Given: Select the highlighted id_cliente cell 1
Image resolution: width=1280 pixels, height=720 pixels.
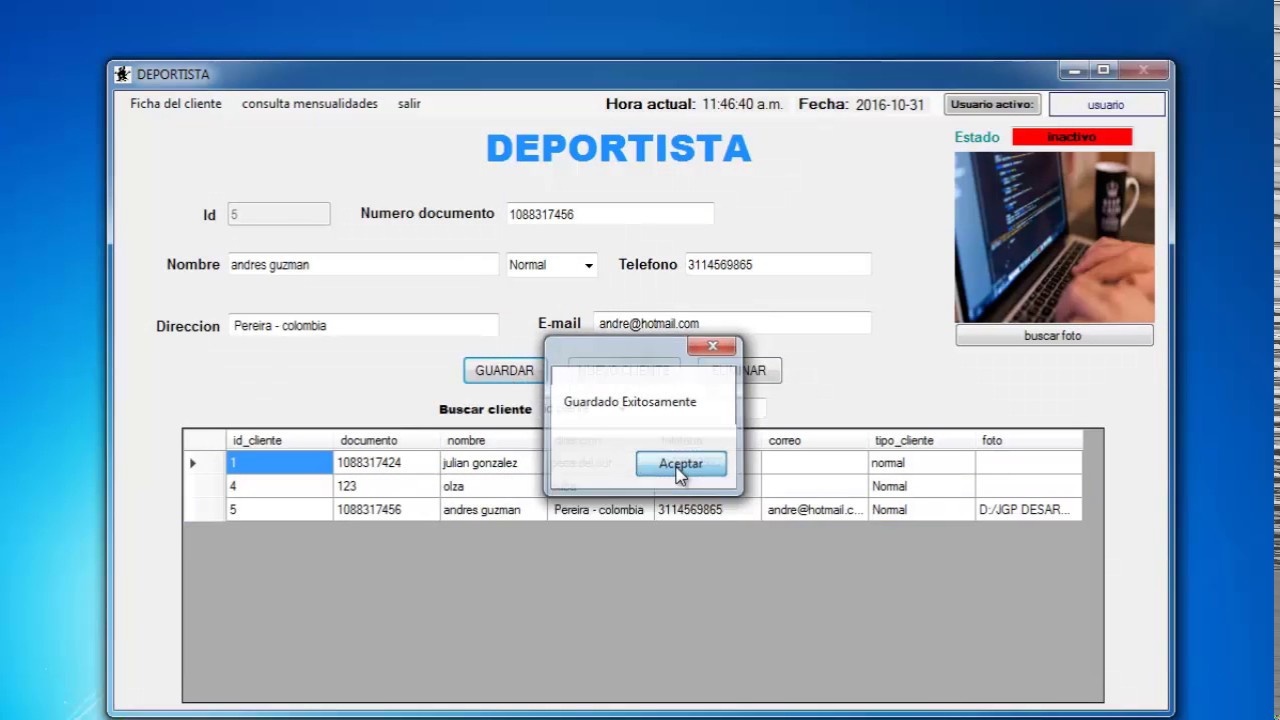Looking at the screenshot, I should click(279, 463).
